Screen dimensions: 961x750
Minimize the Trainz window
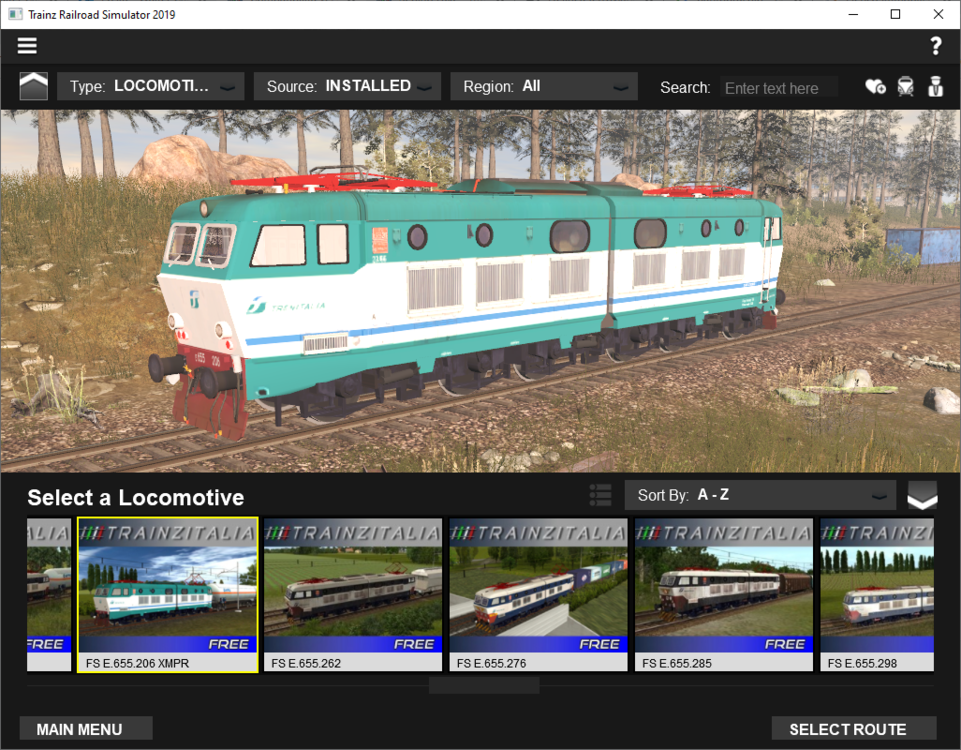853,14
